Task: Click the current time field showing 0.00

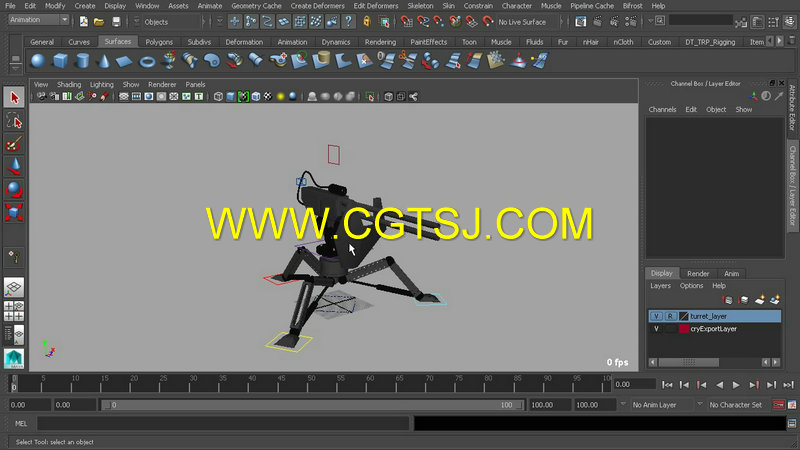Action: [635, 384]
